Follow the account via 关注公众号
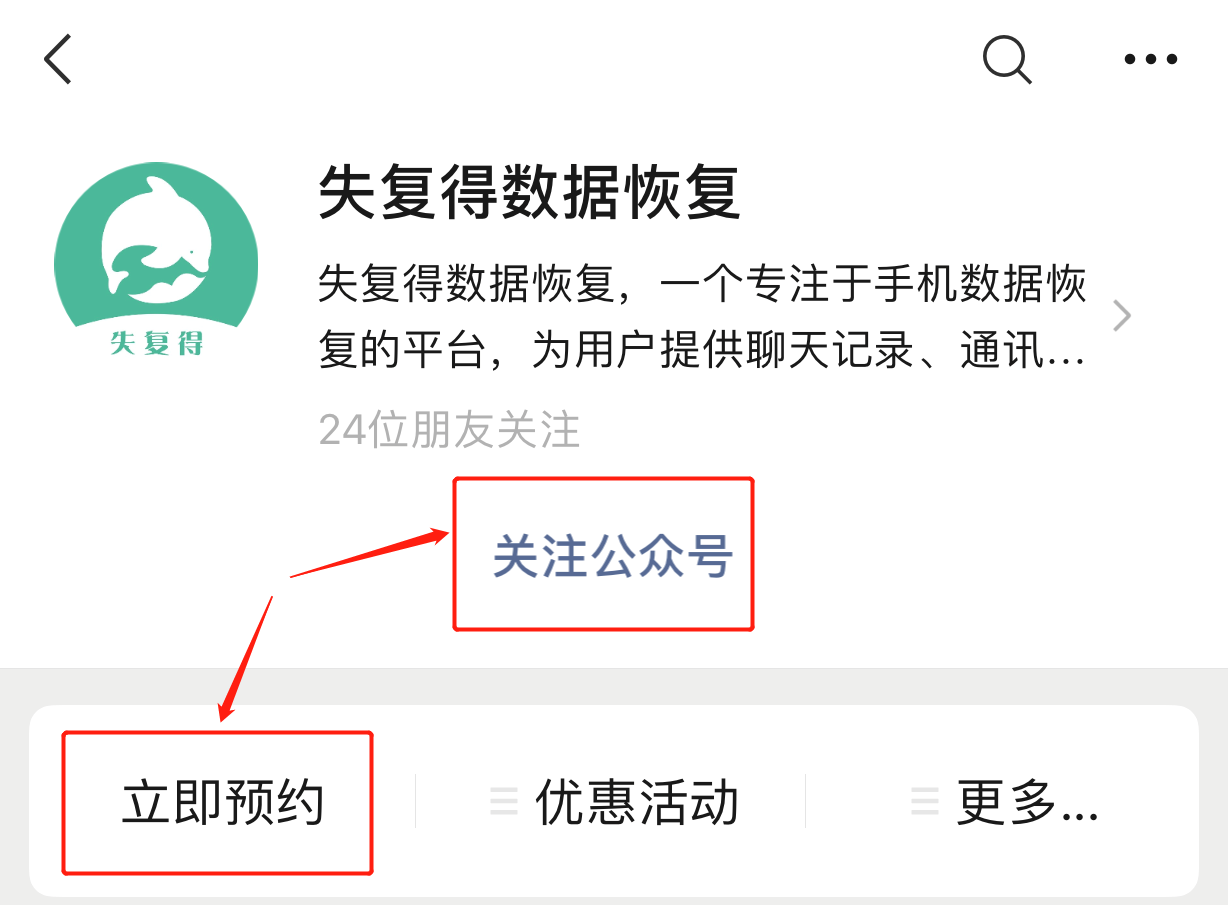The height and width of the screenshot is (905, 1228). (x=613, y=556)
